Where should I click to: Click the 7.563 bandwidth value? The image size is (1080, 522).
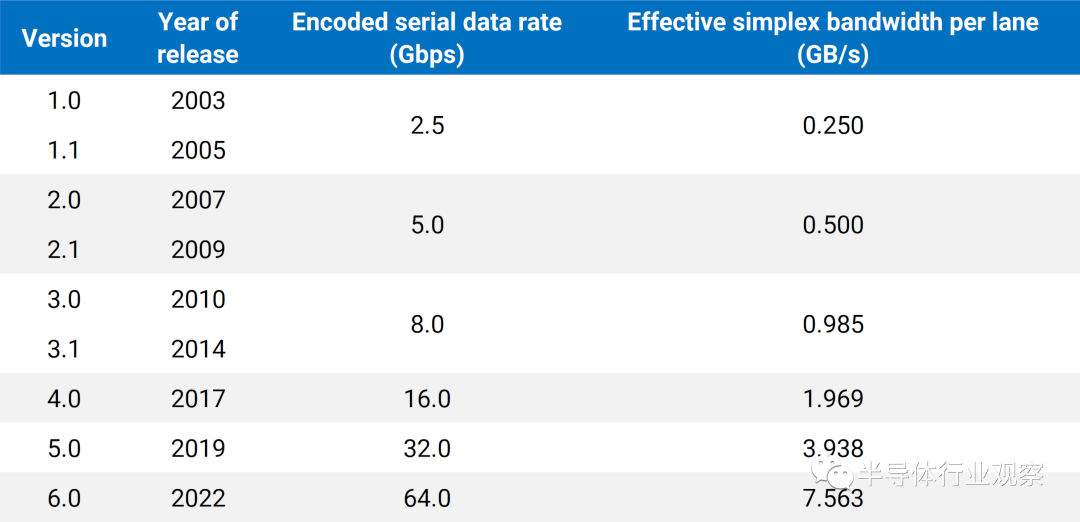click(833, 498)
